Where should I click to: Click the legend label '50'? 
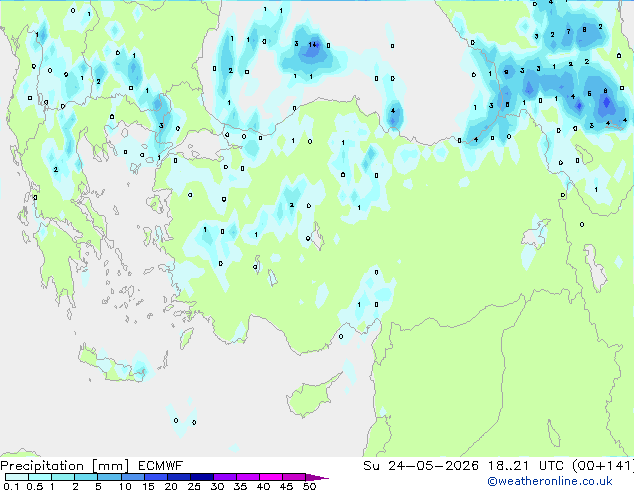[309, 486]
